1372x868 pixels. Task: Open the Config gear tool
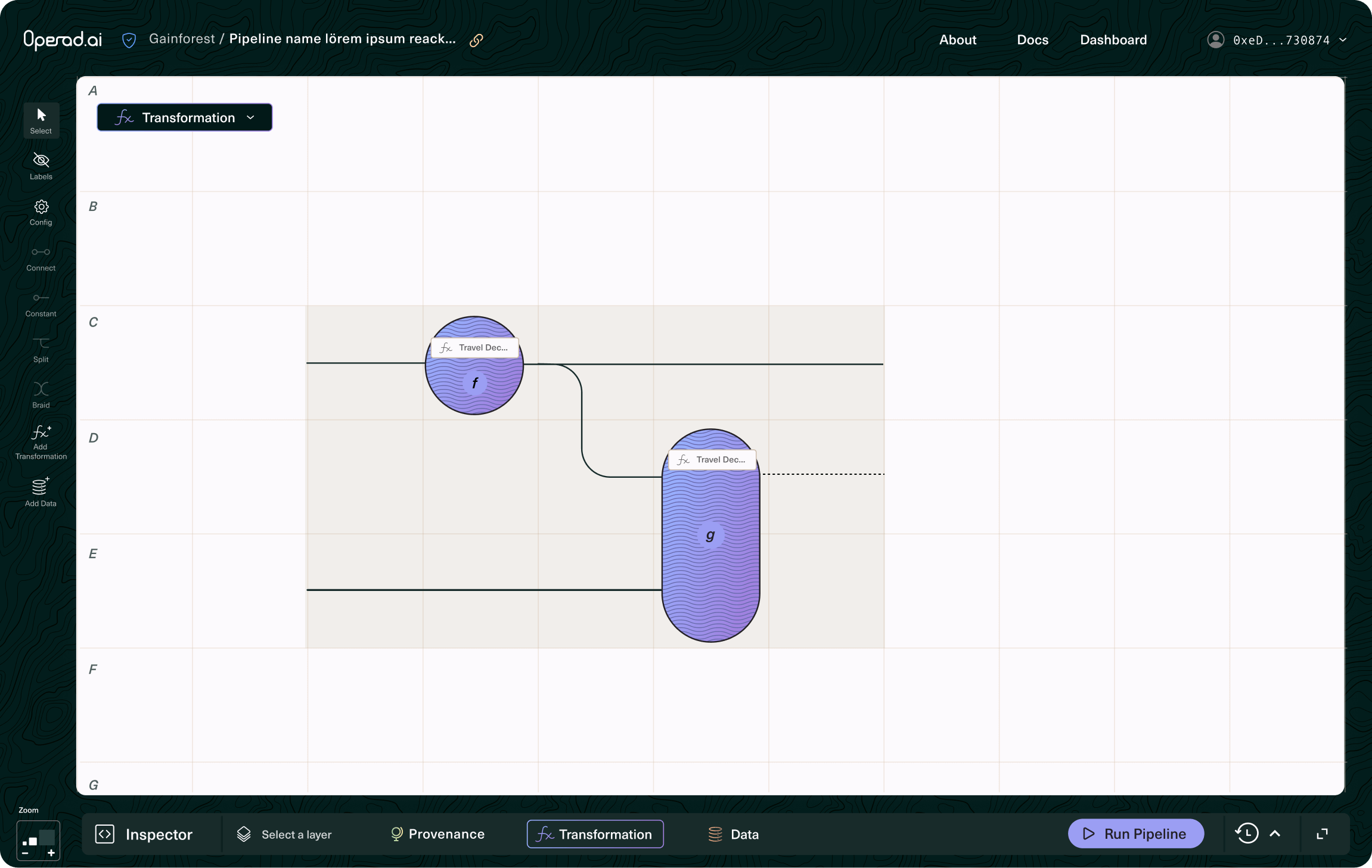pos(41,207)
